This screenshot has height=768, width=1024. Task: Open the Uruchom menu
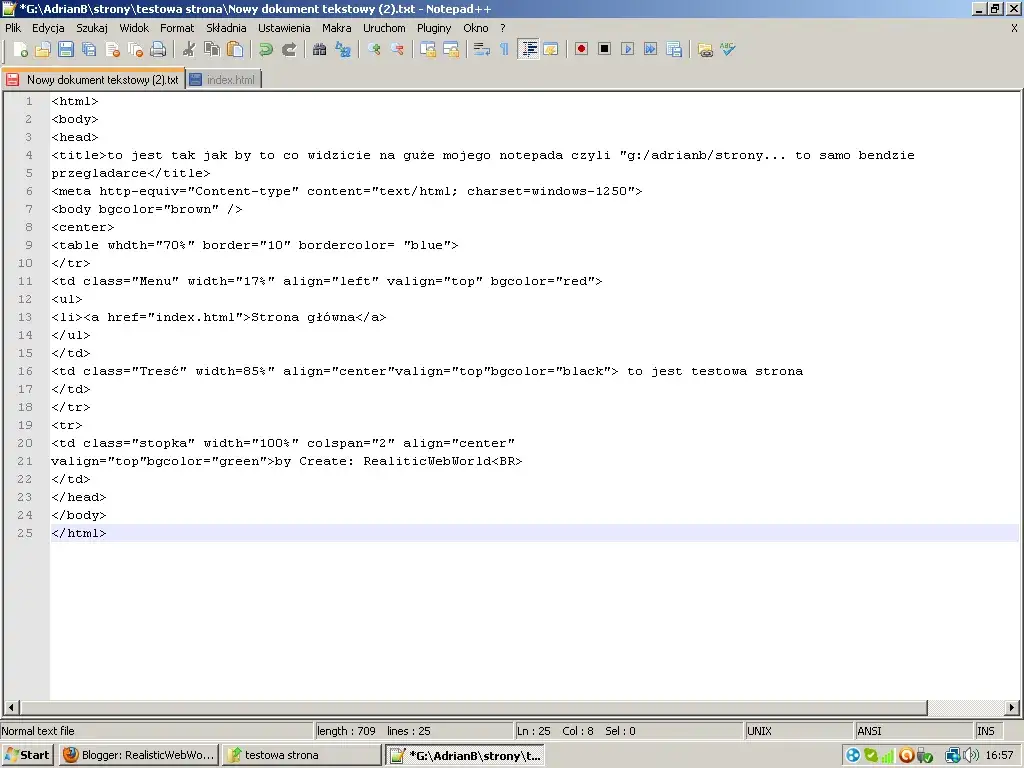tap(384, 28)
